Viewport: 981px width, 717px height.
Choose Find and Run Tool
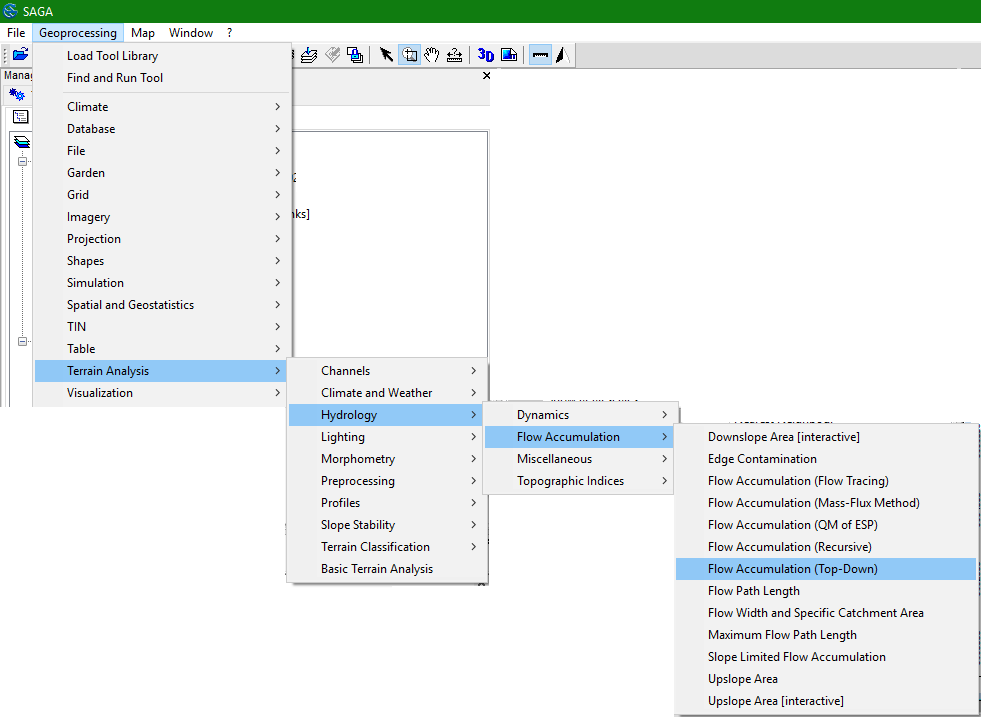163,78
